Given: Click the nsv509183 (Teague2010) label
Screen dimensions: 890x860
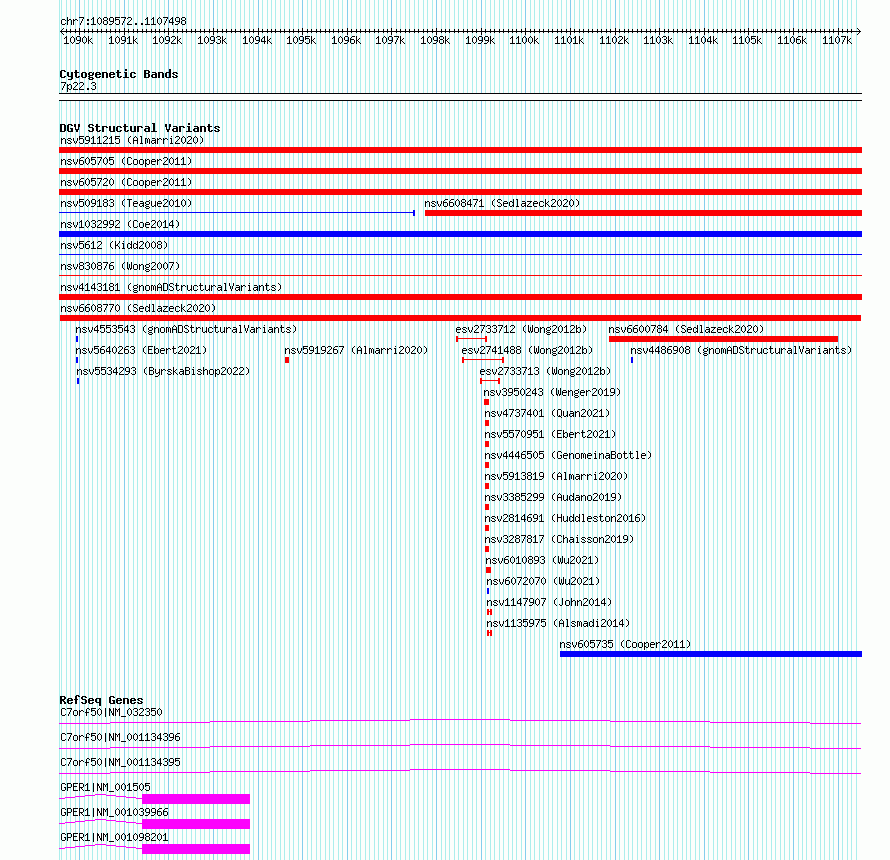Looking at the screenshot, I should 126,203.
